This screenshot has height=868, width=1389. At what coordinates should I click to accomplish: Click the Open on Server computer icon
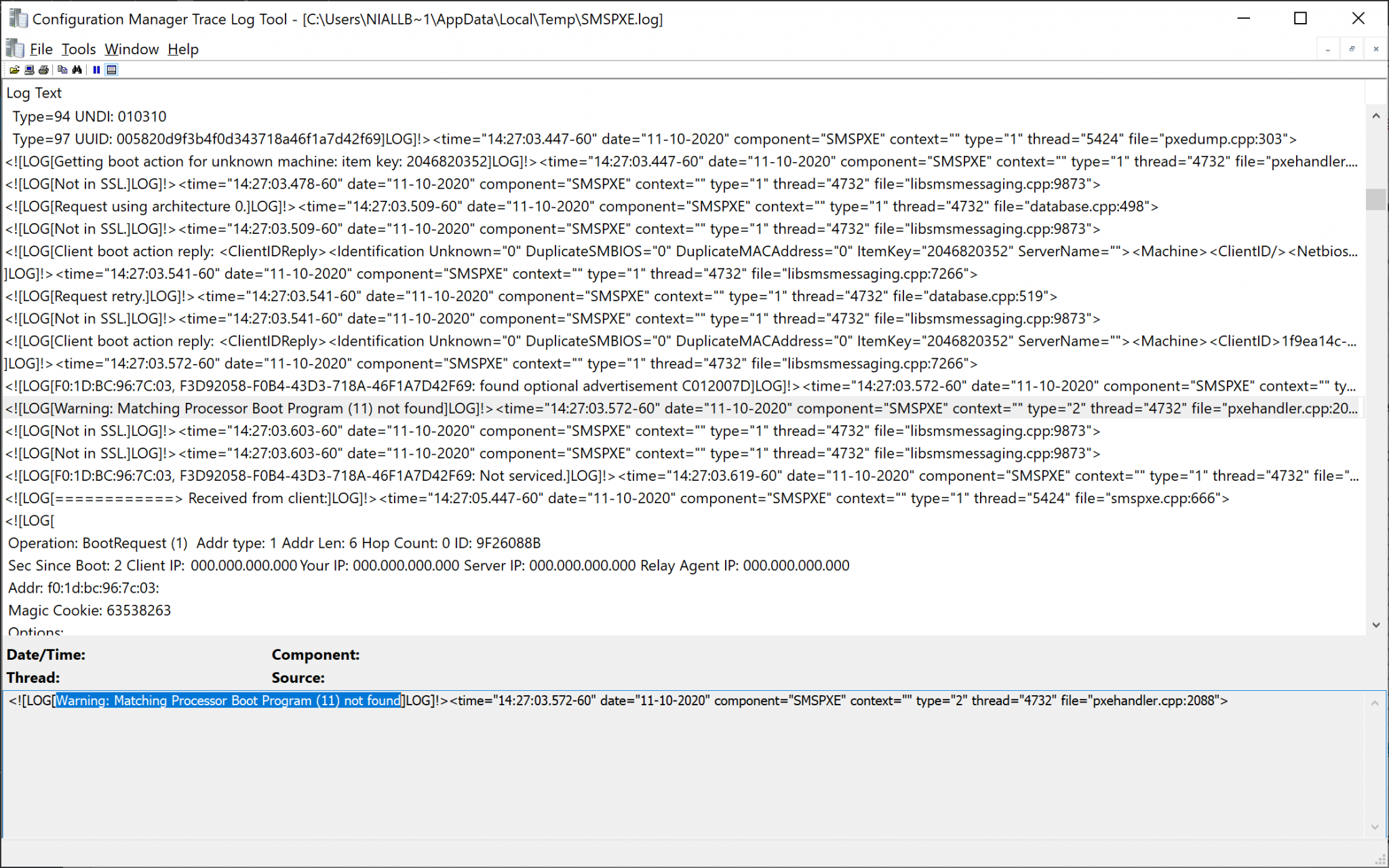click(x=29, y=70)
